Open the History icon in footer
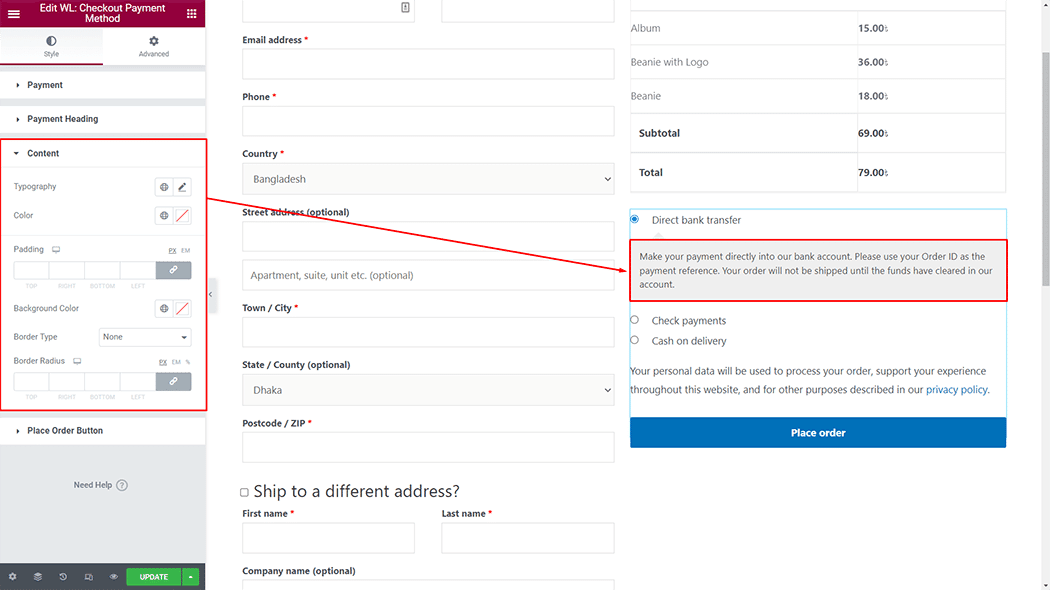 click(x=63, y=577)
